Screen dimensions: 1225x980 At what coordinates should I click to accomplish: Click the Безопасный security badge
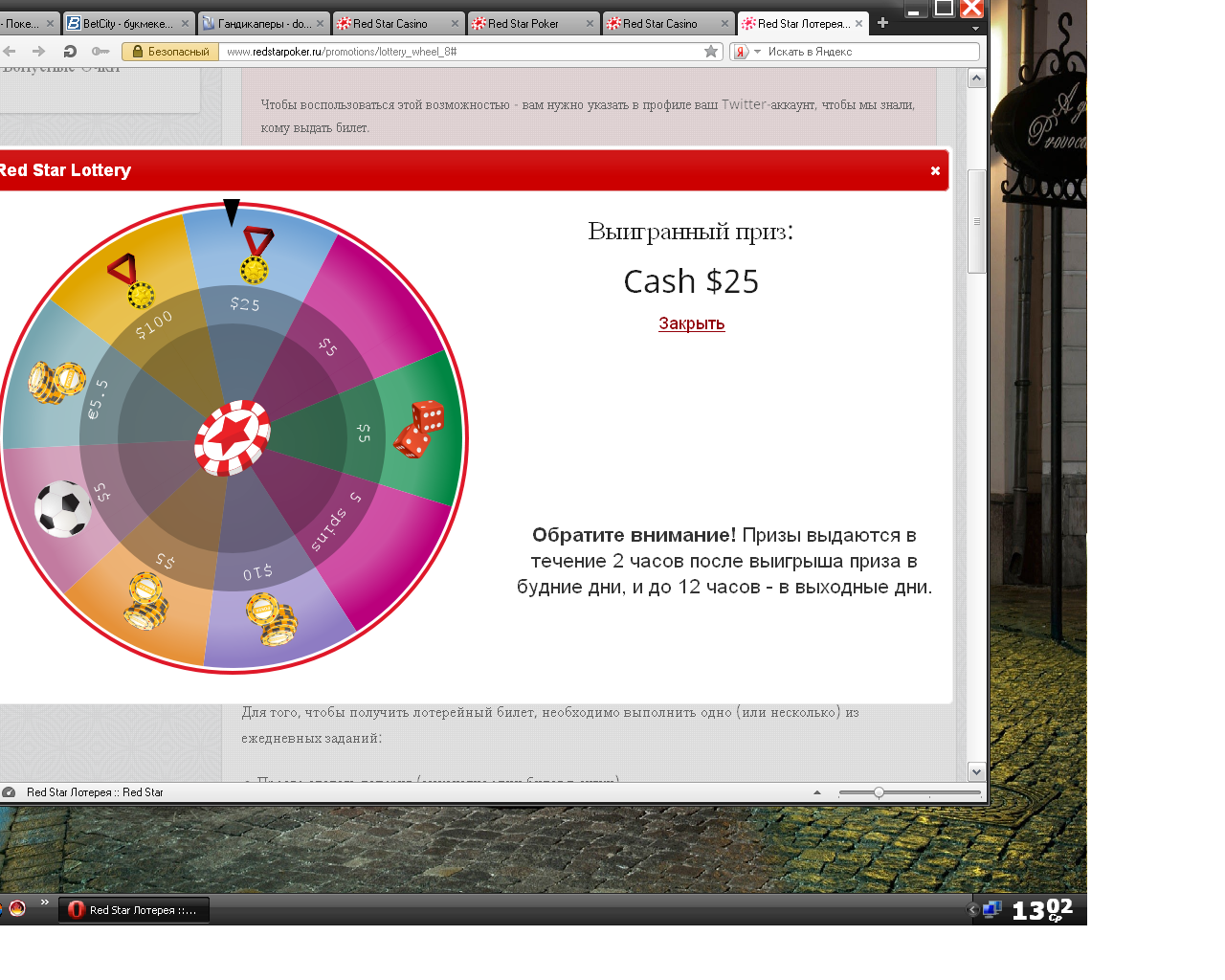[x=171, y=52]
